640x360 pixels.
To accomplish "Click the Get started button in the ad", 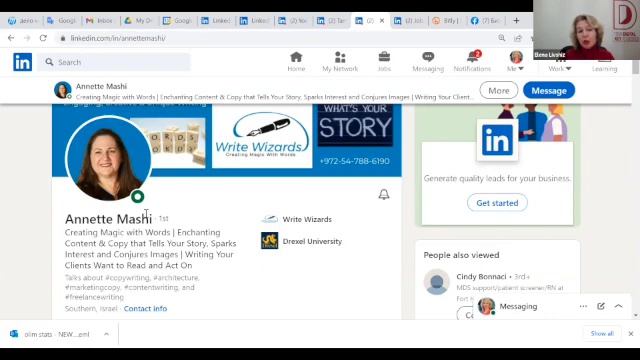I will click(x=497, y=203).
